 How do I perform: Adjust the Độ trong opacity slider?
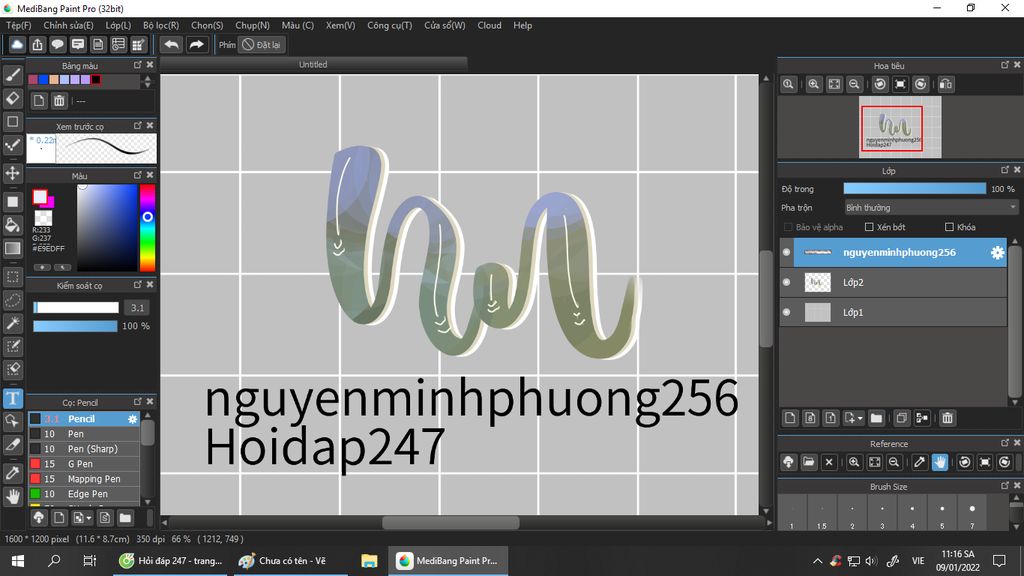coord(914,189)
